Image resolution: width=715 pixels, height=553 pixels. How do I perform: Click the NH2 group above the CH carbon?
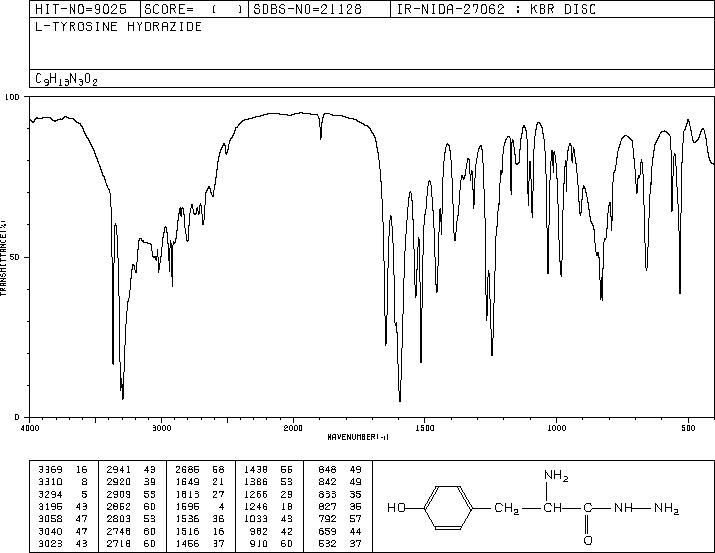click(556, 476)
